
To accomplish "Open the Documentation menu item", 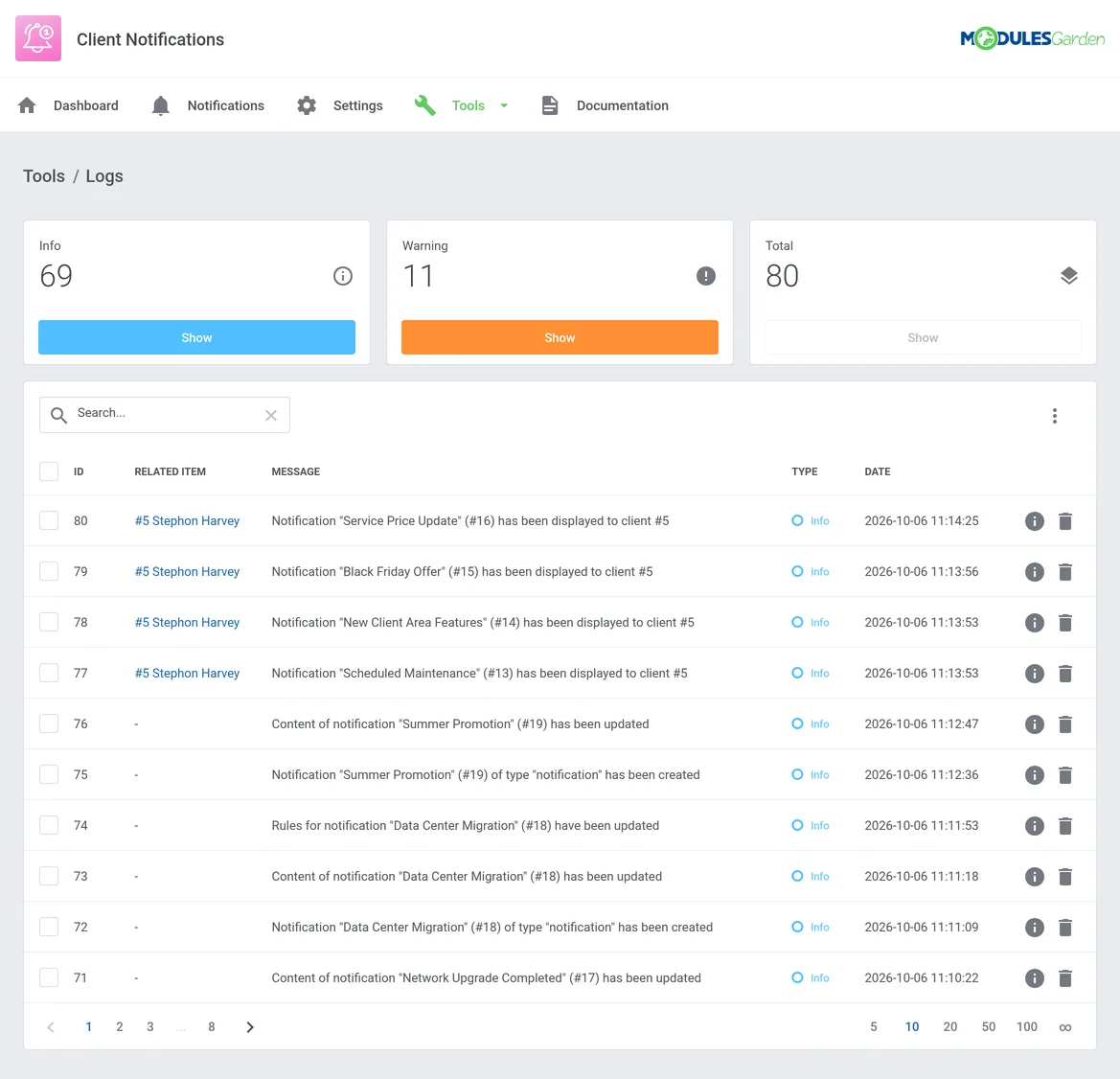I will [x=622, y=105].
